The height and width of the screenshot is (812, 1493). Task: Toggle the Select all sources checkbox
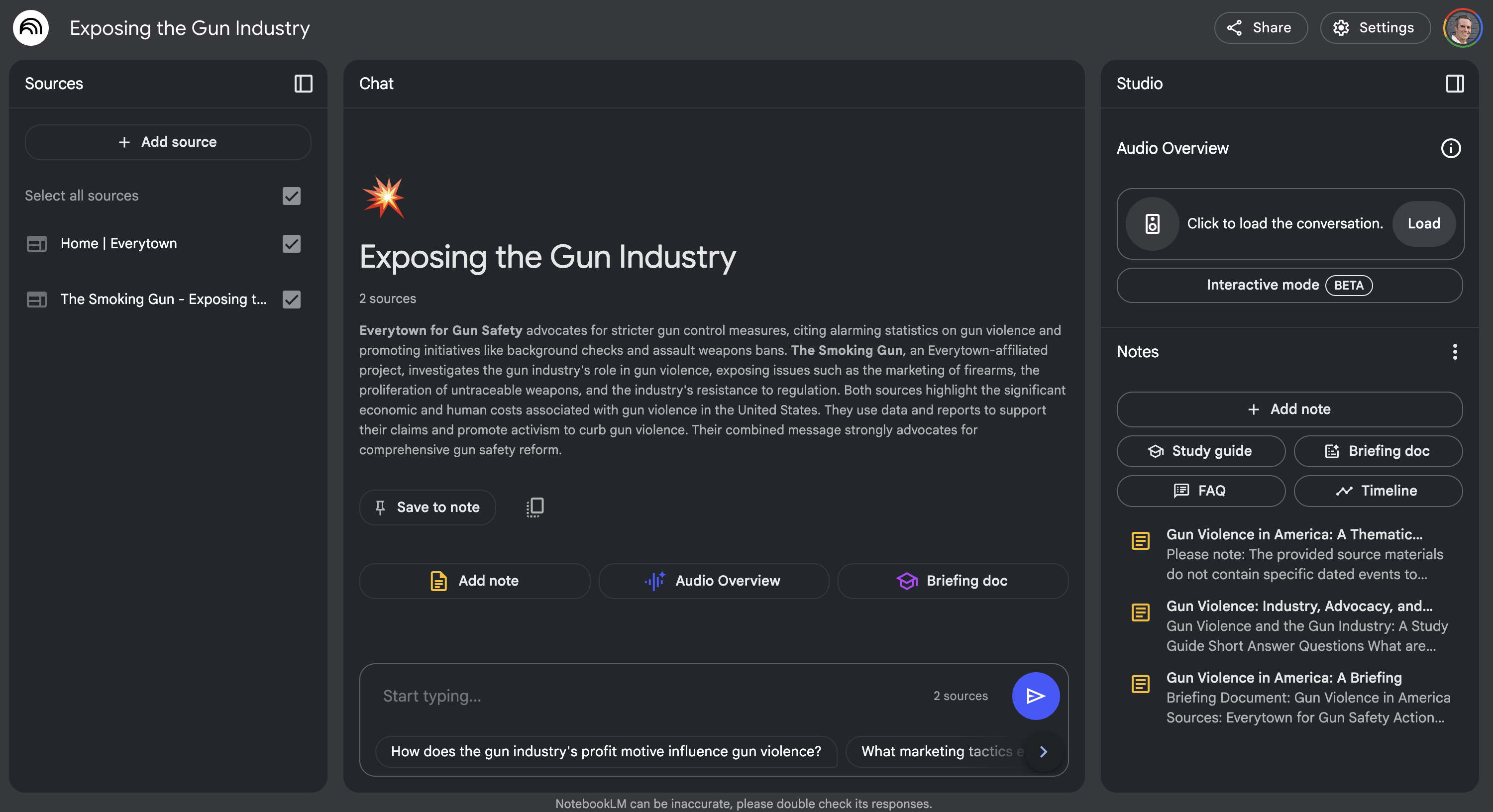click(292, 196)
